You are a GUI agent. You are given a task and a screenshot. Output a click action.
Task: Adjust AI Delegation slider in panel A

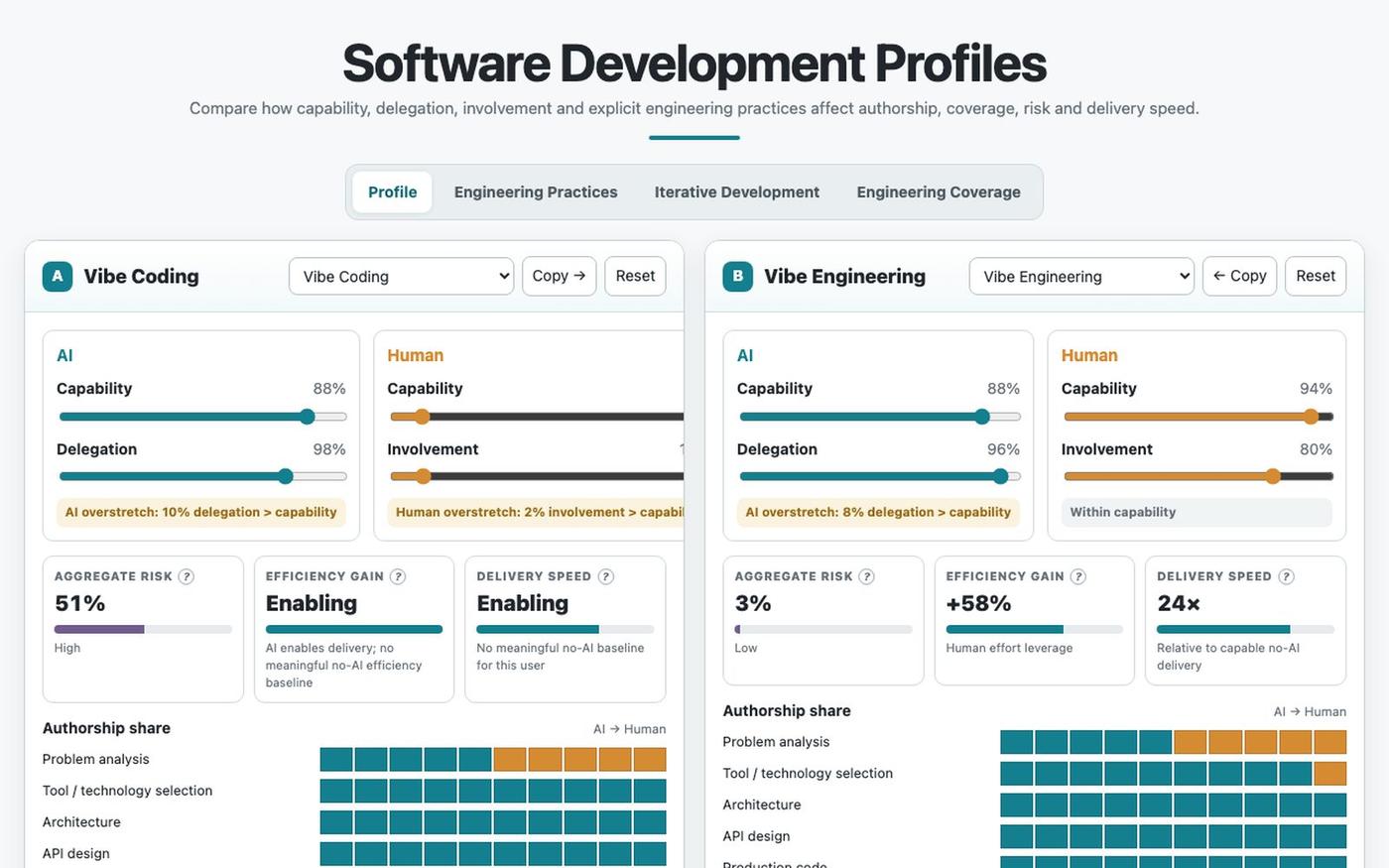coord(202,476)
